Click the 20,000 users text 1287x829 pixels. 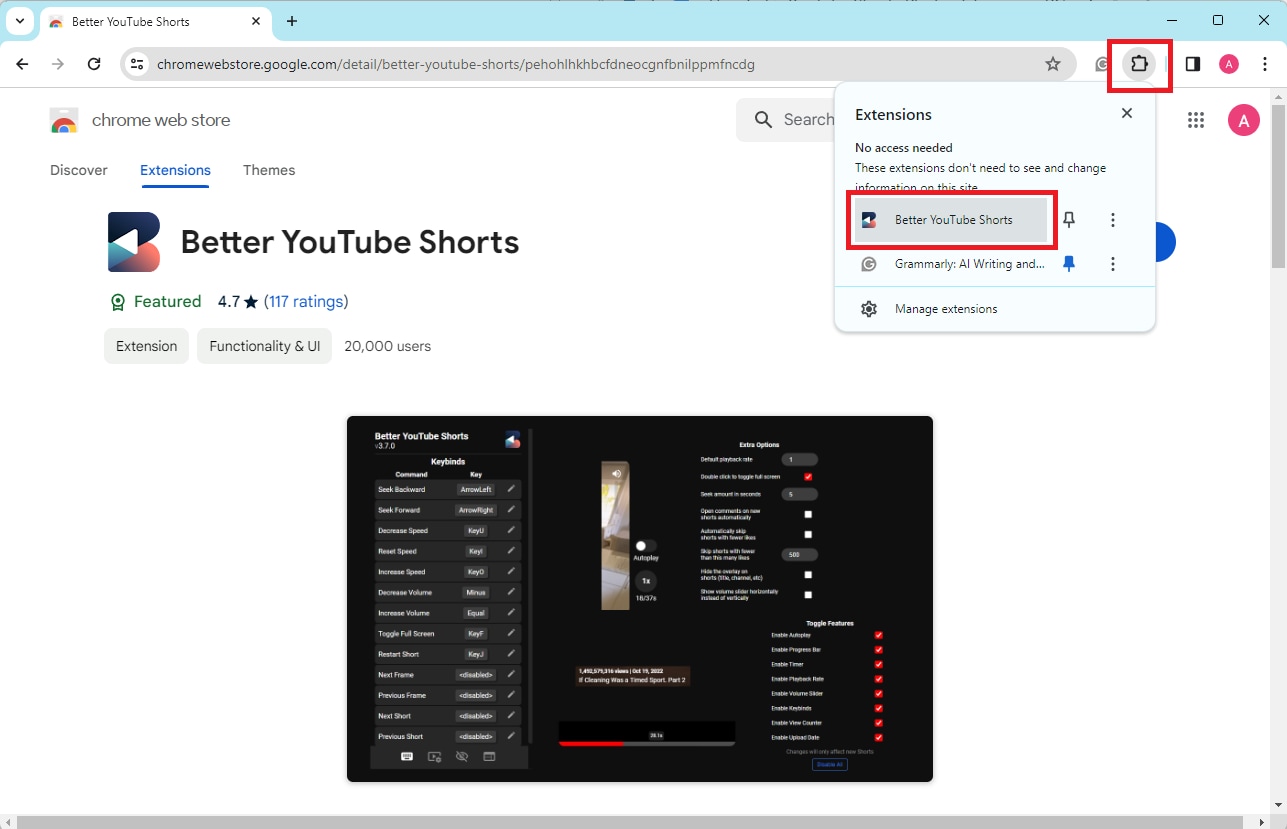387,346
